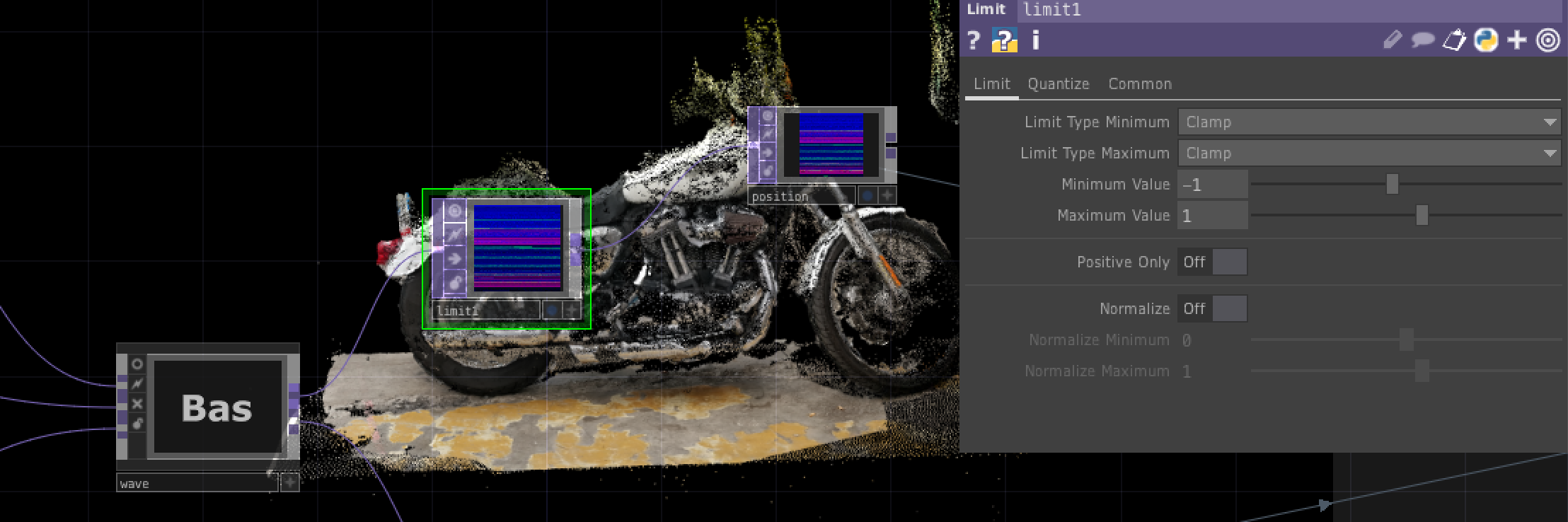Toggle clone immune flag on position node
Screen dimensions: 1568x522
[x=767, y=134]
